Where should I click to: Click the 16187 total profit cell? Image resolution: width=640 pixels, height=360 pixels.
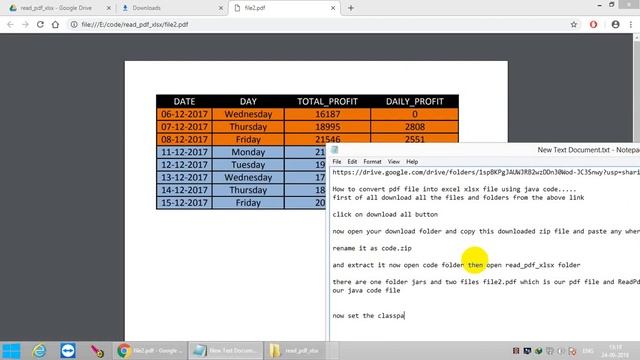point(327,114)
